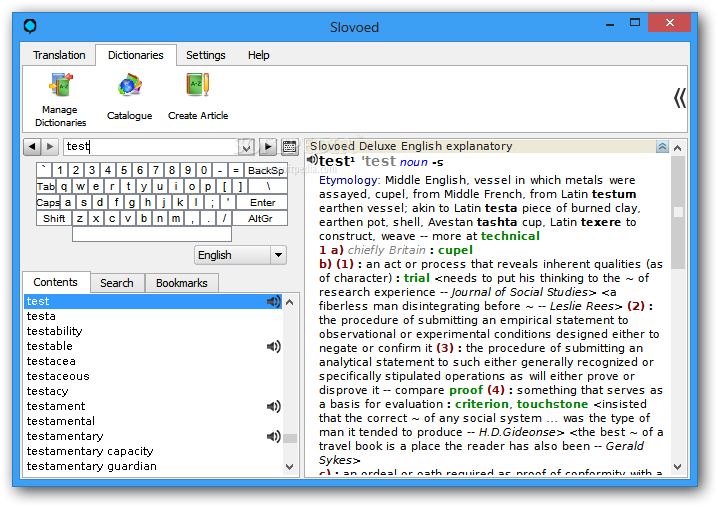The image size is (718, 507).
Task: Play pronunciation of the test¹ article headword
Action: point(312,160)
